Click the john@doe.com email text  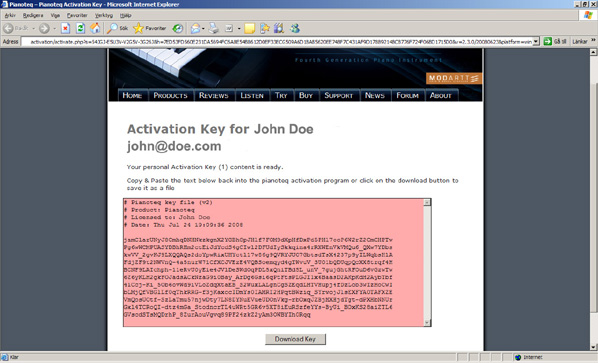174,146
